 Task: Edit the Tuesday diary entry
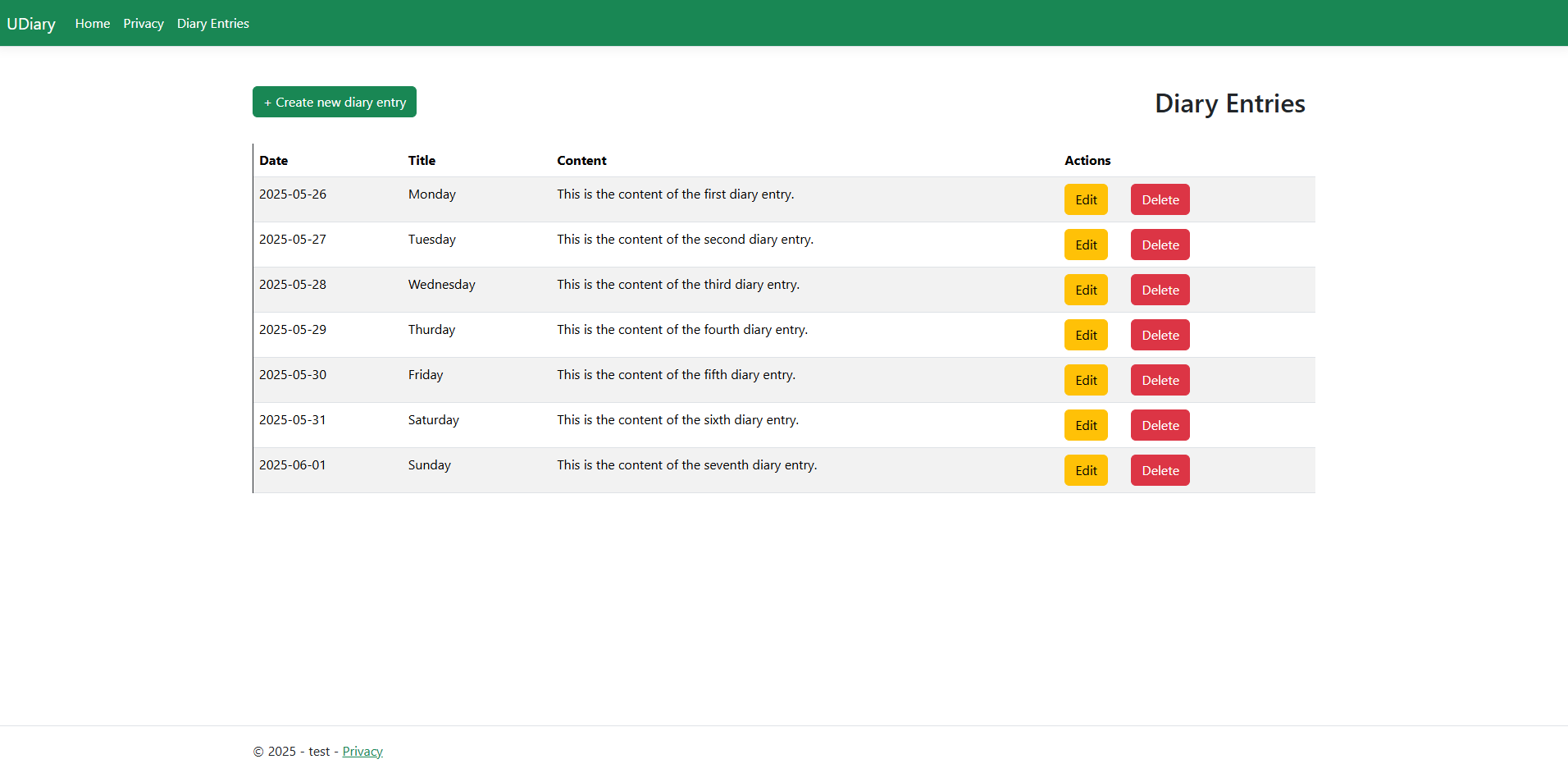pos(1086,245)
